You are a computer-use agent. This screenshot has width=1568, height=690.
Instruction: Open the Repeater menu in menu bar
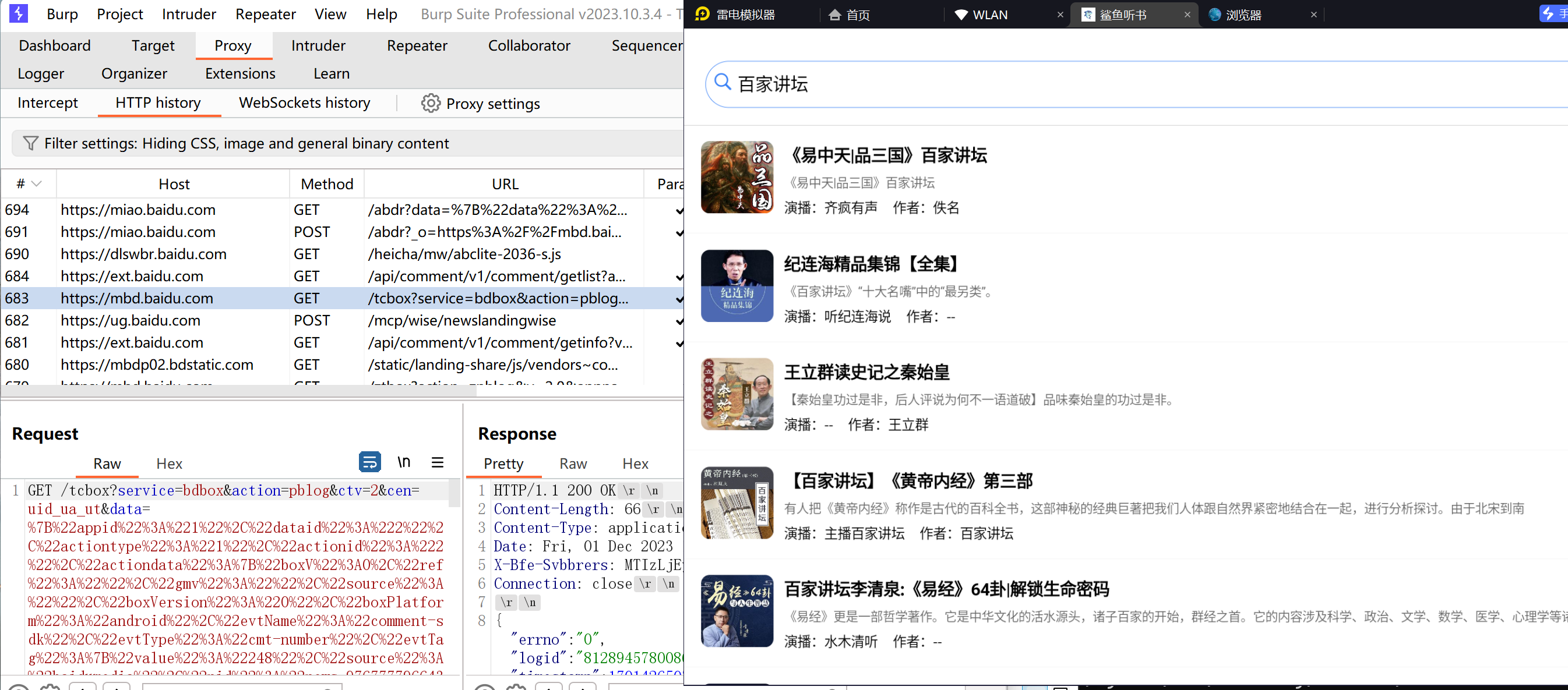pos(265,14)
